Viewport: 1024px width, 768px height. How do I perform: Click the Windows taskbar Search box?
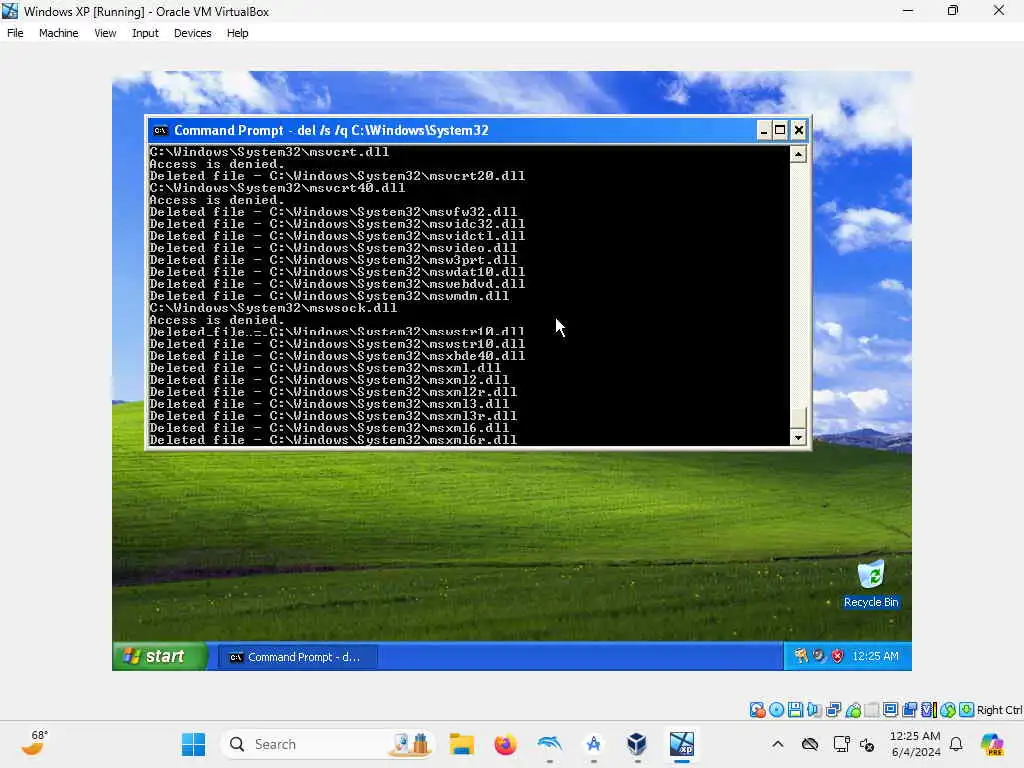tap(327, 744)
